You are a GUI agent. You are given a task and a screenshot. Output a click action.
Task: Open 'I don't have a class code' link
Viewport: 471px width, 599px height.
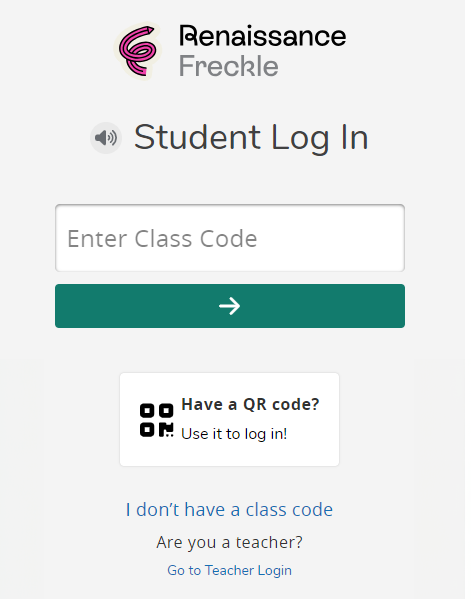point(229,510)
